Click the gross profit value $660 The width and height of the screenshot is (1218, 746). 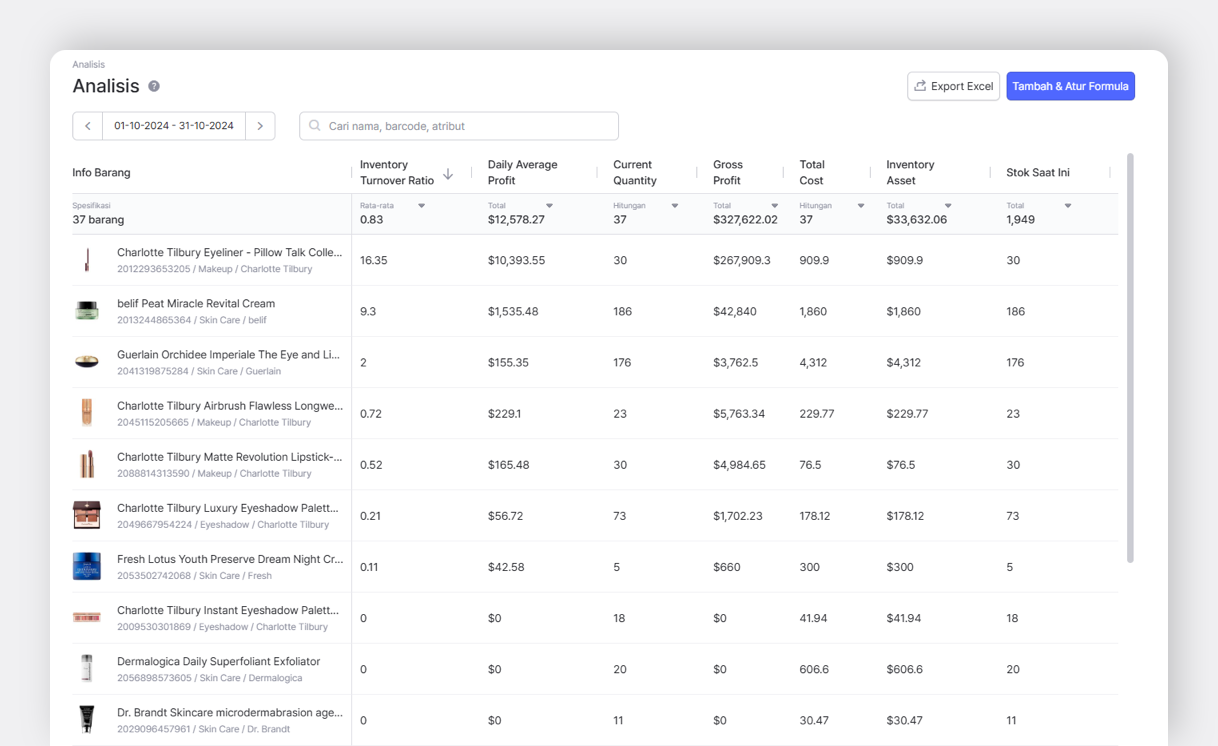point(727,566)
